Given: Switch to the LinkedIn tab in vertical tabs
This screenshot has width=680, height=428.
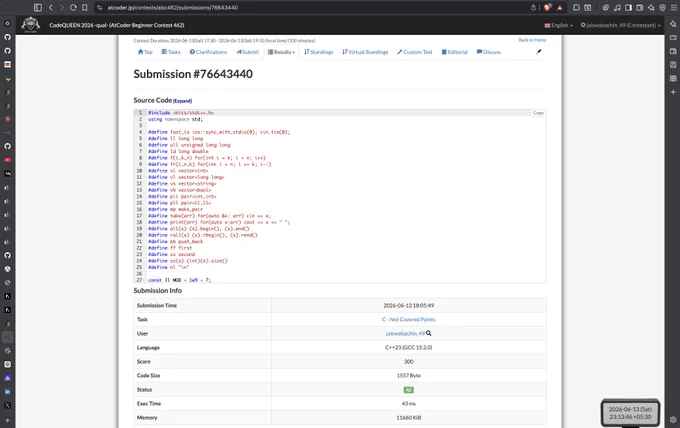Looking at the screenshot, I should [x=7, y=392].
